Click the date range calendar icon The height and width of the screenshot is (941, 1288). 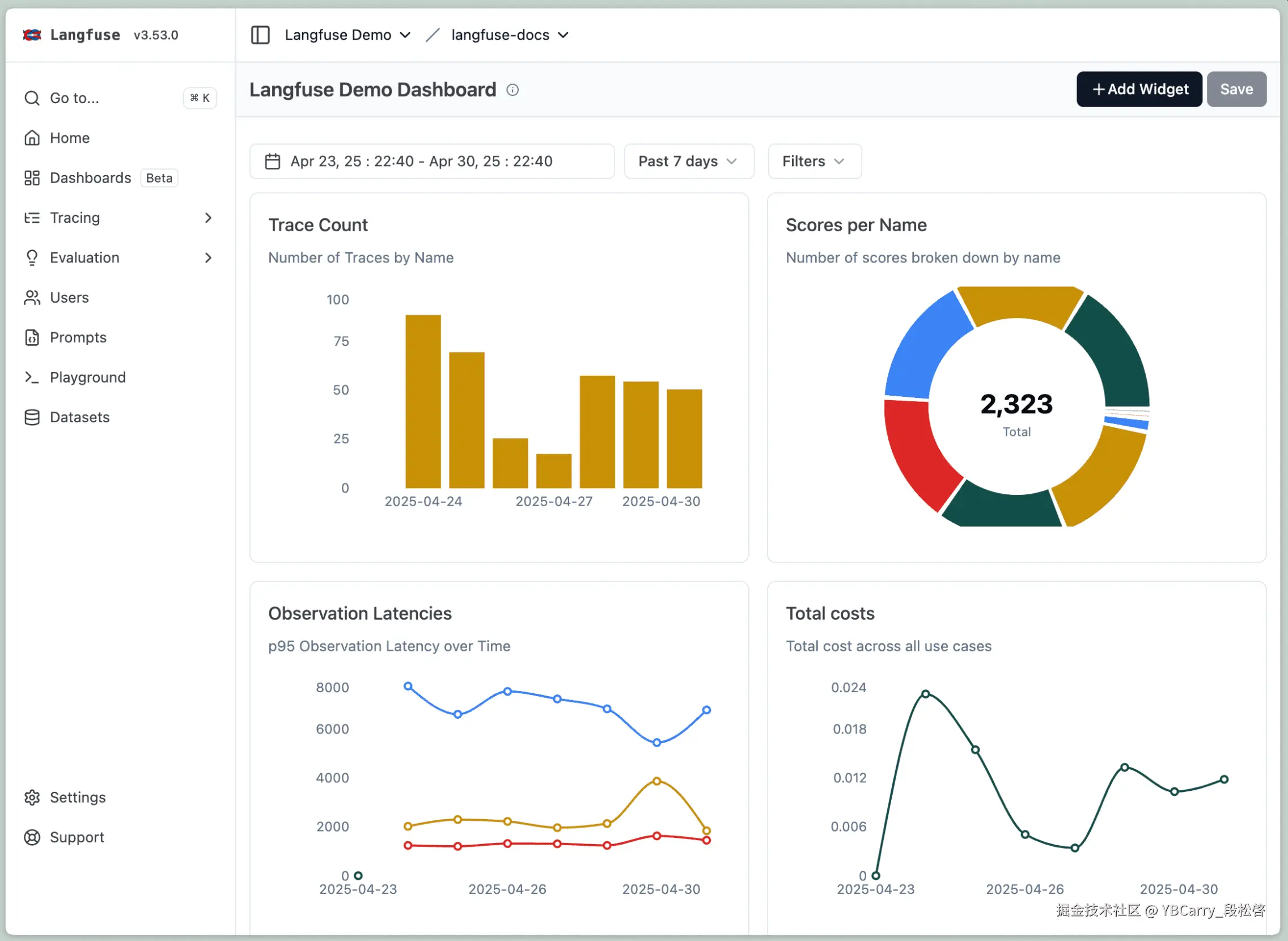(x=272, y=161)
